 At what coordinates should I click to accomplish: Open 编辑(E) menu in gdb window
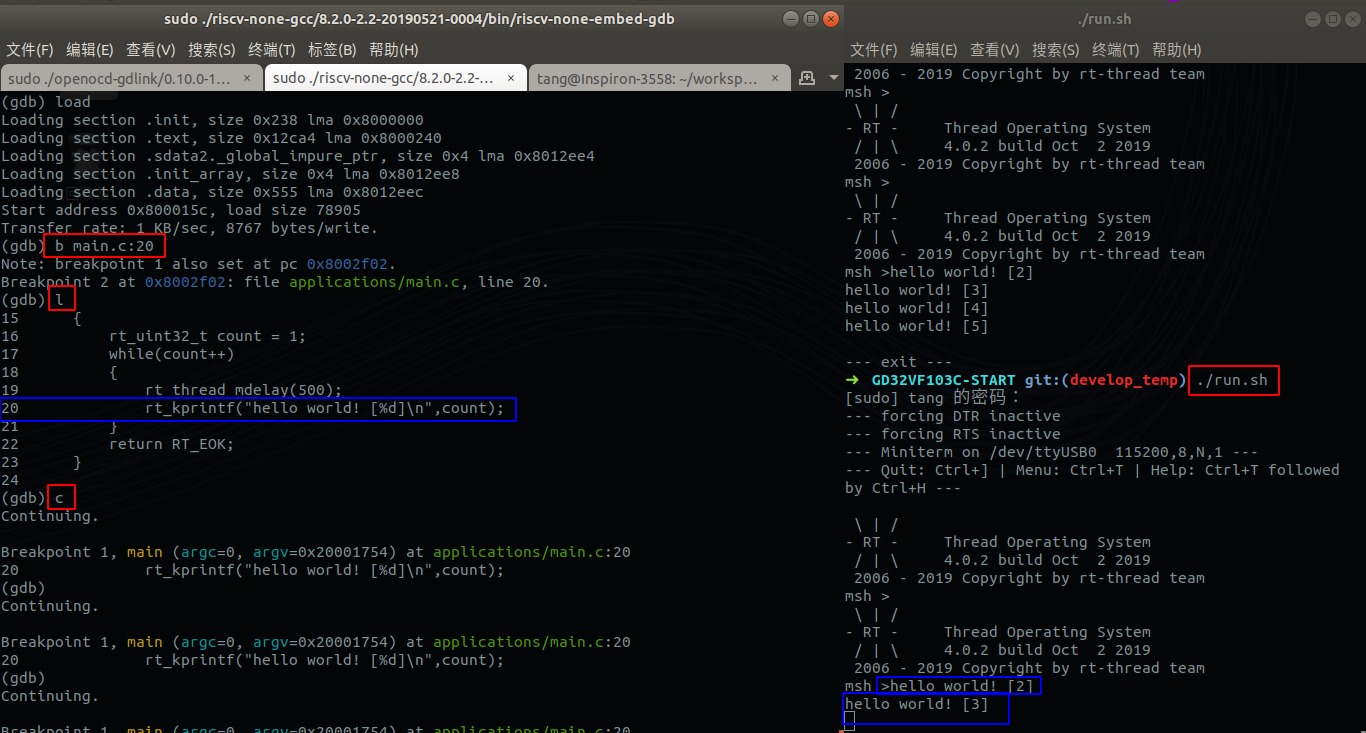pyautogui.click(x=89, y=50)
